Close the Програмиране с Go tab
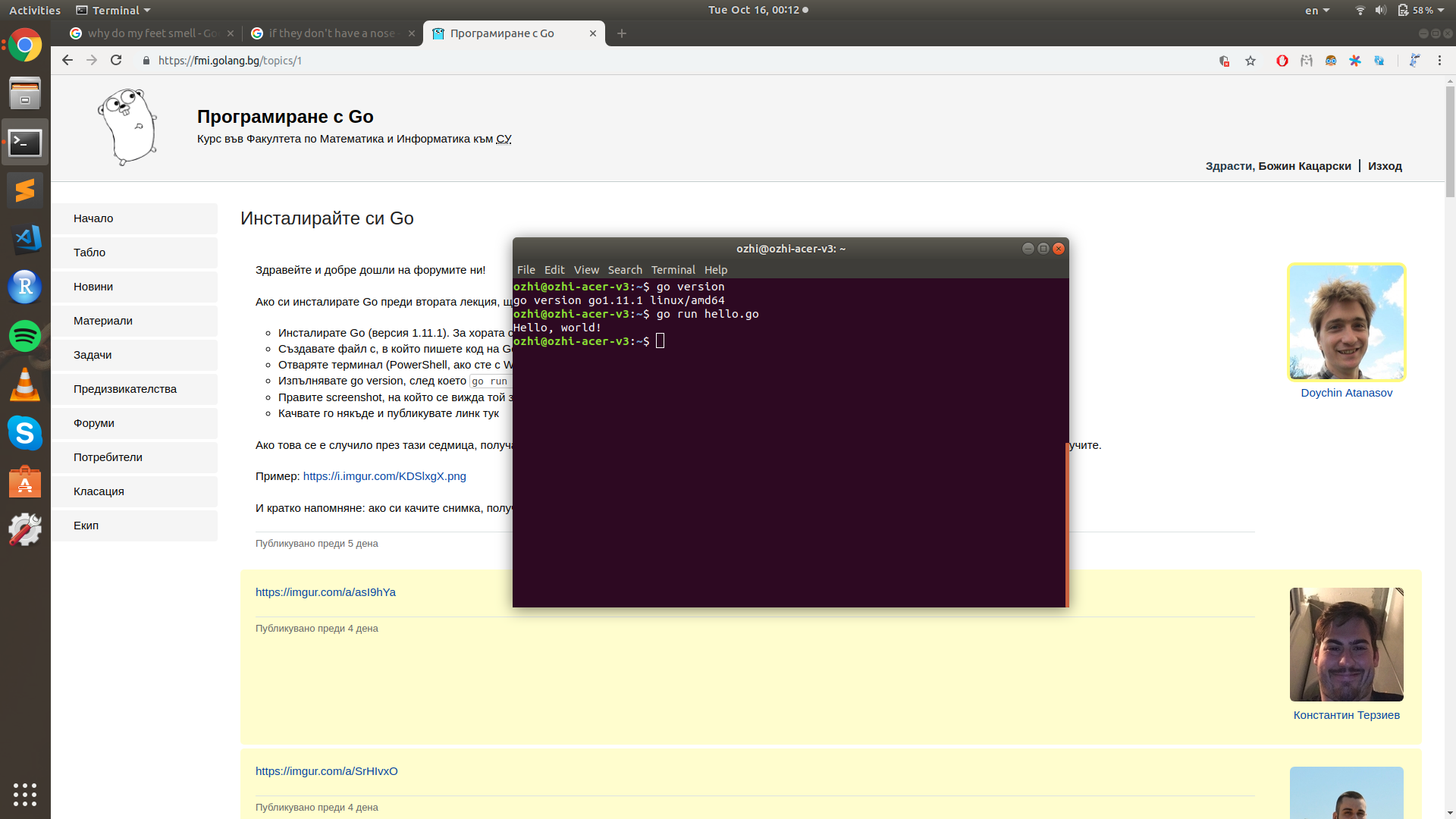 (593, 33)
